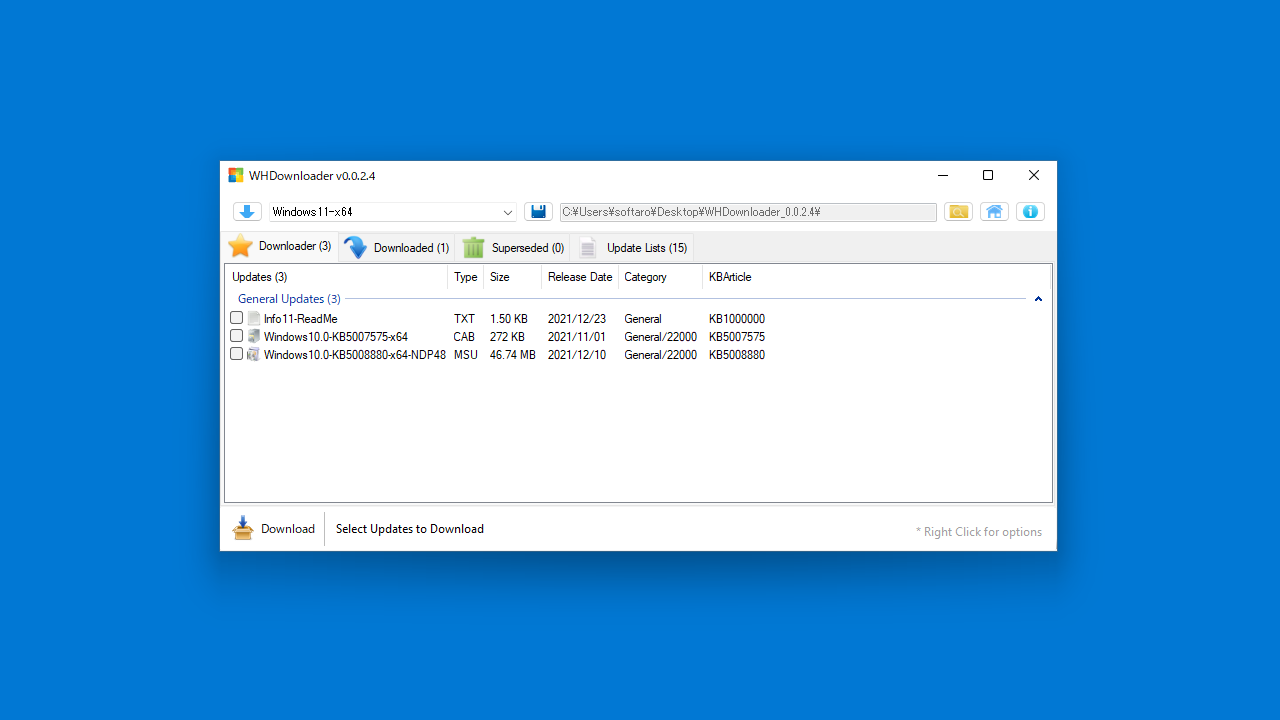Select the Windows10.0-KB5008880-x64-NDP48 name
Image resolution: width=1280 pixels, height=720 pixels.
pos(355,355)
